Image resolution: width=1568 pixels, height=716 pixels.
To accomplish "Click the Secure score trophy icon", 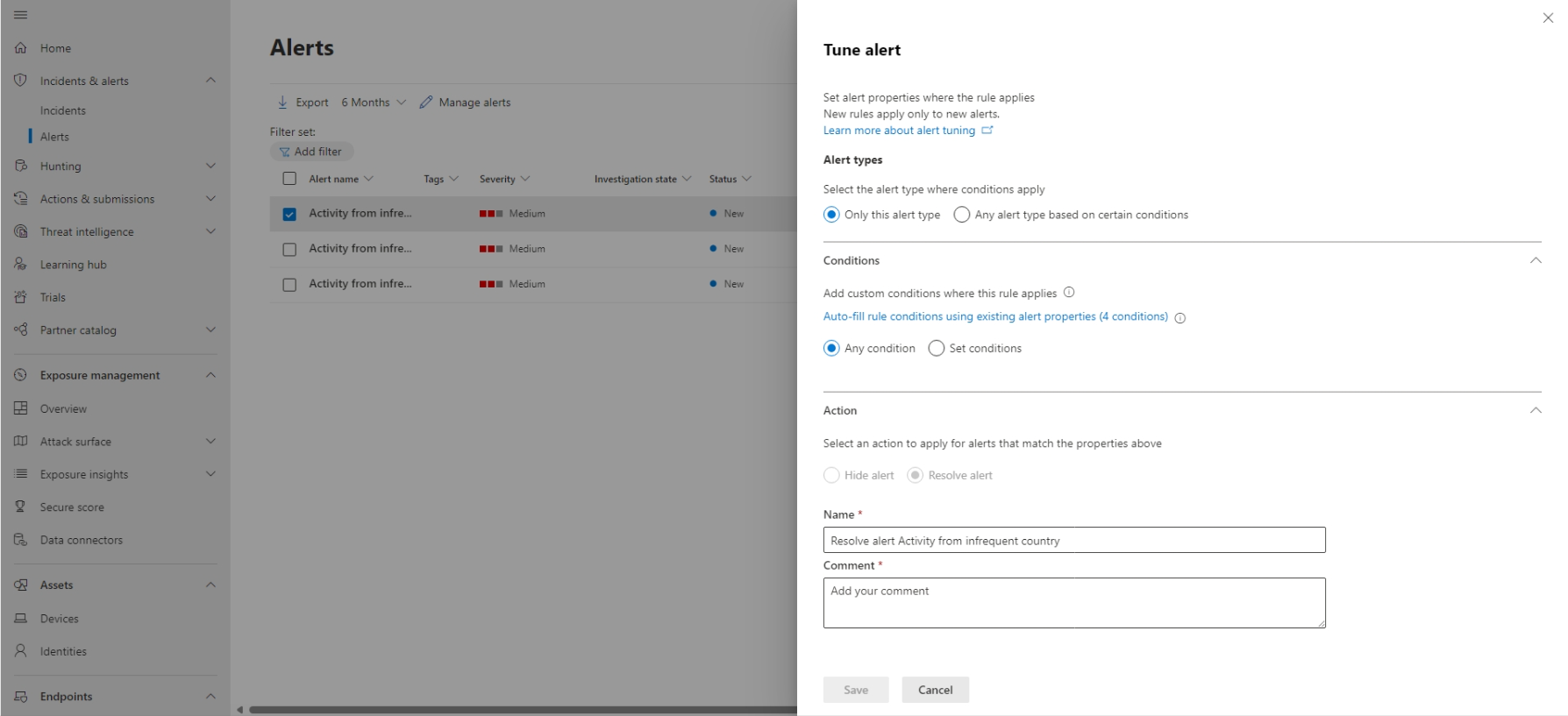I will [x=20, y=507].
